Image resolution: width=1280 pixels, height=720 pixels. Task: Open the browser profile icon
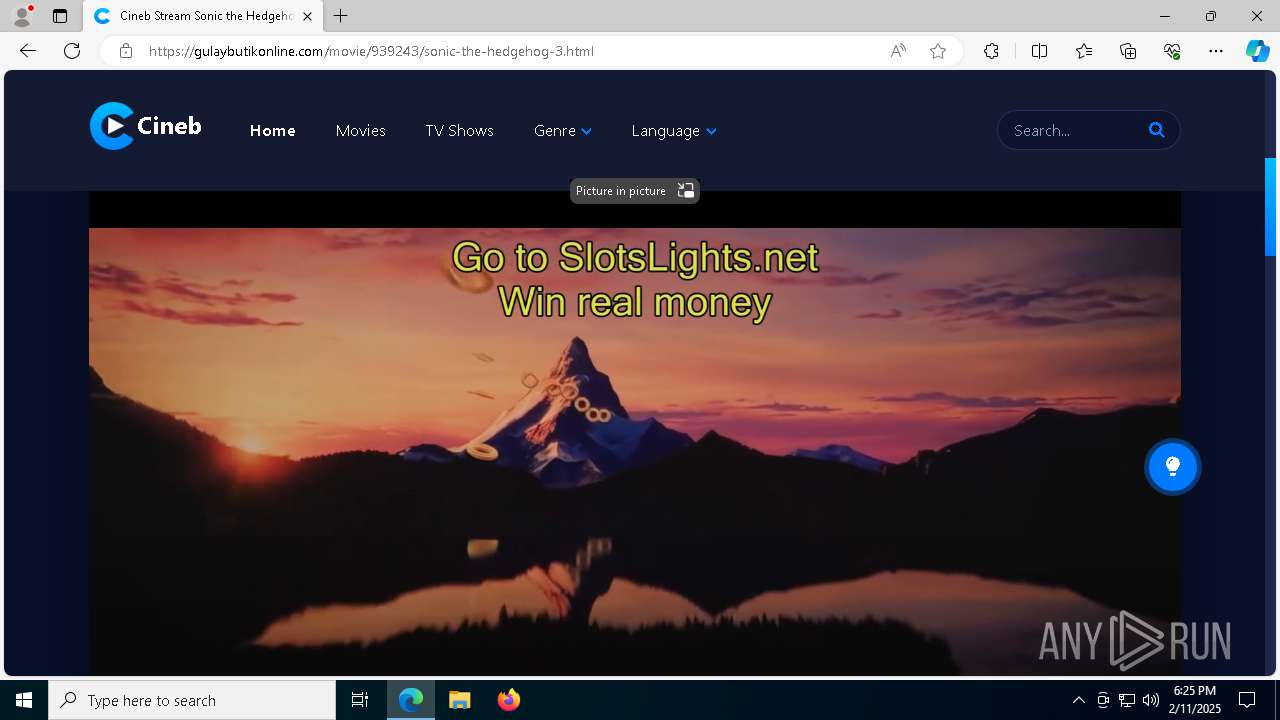pyautogui.click(x=22, y=16)
